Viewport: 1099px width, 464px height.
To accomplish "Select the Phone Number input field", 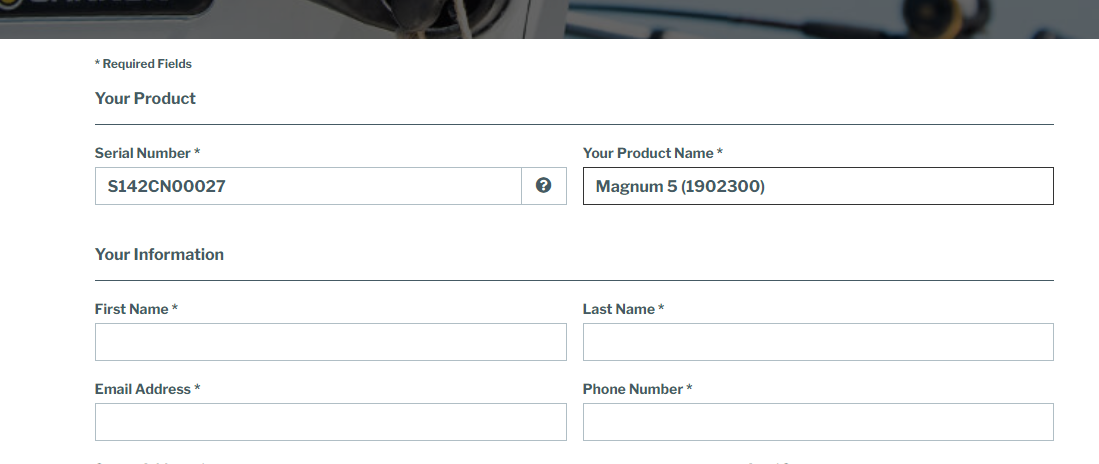I will [x=818, y=422].
